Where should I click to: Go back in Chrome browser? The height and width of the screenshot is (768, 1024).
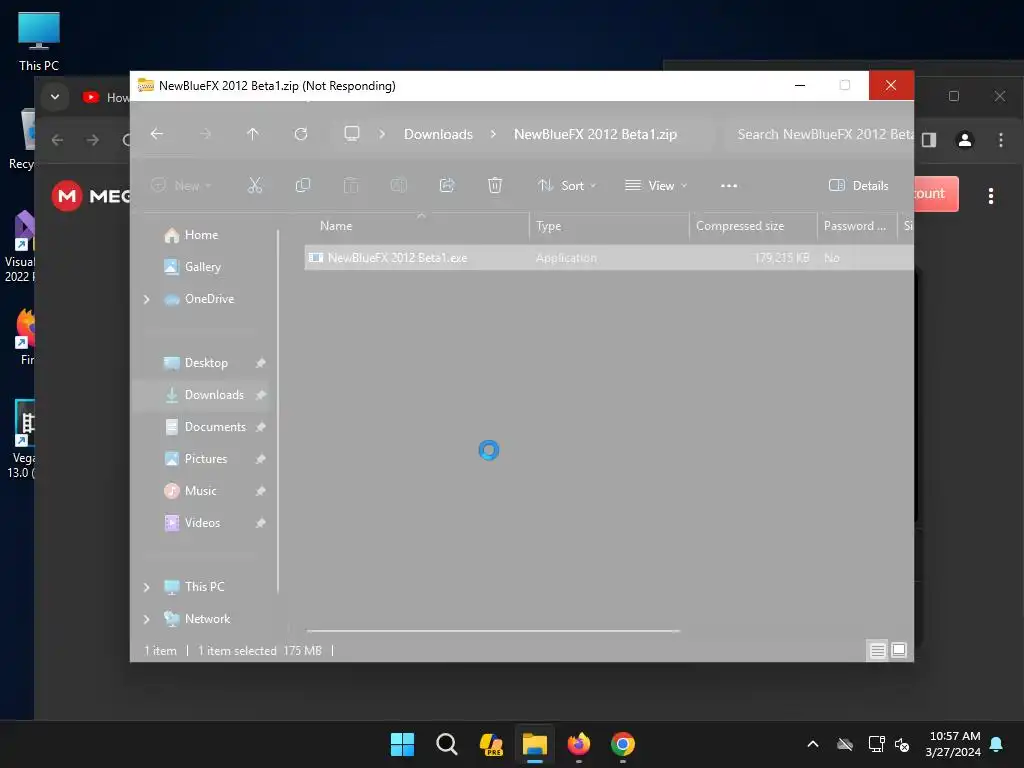pos(57,140)
